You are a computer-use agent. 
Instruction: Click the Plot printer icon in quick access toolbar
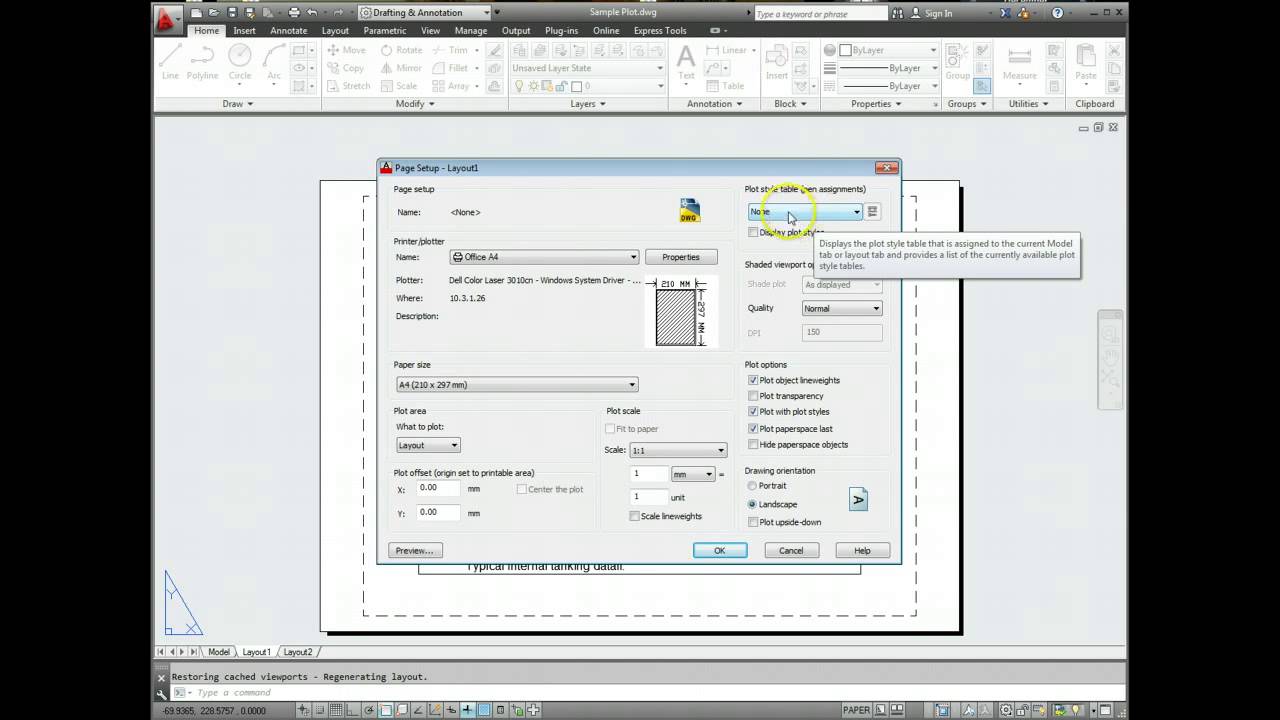pos(293,13)
